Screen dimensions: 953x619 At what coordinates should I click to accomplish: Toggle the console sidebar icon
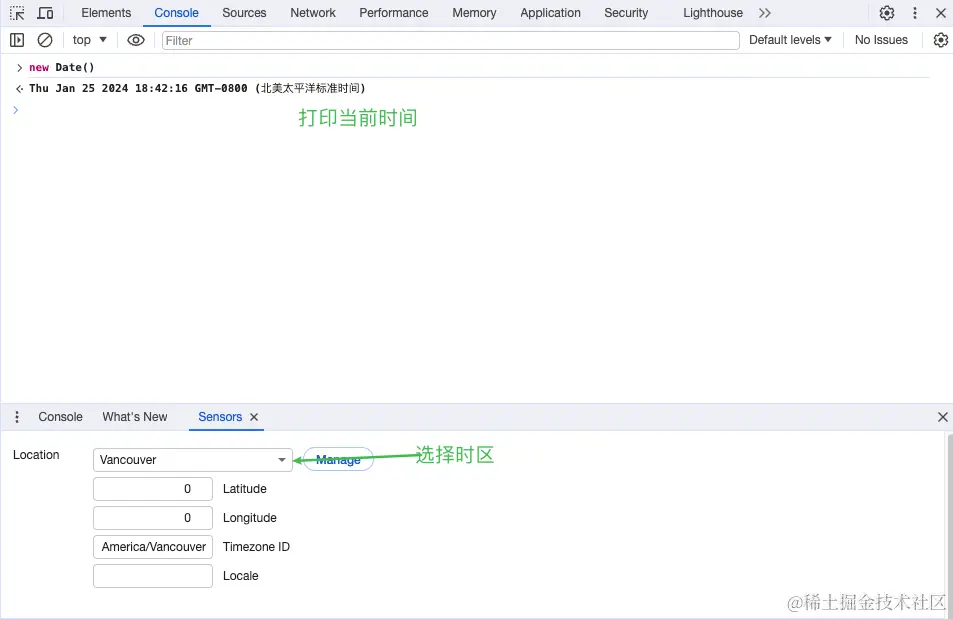(17, 40)
